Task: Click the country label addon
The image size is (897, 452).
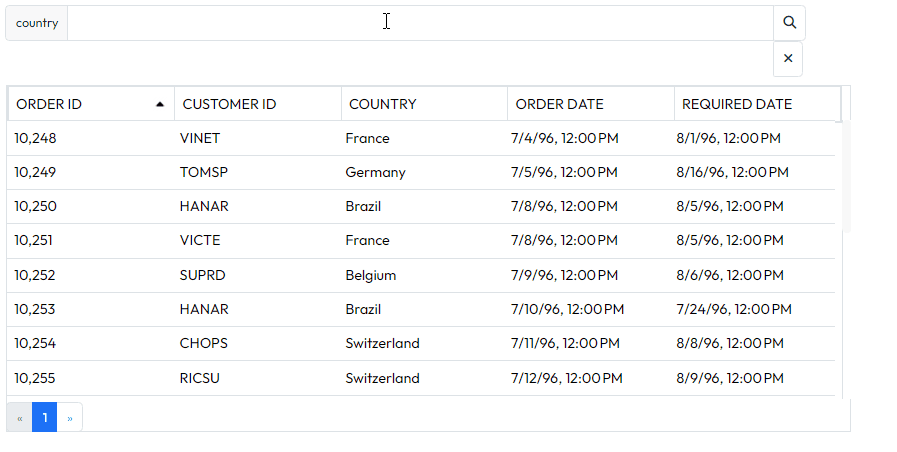Action: [x=37, y=23]
